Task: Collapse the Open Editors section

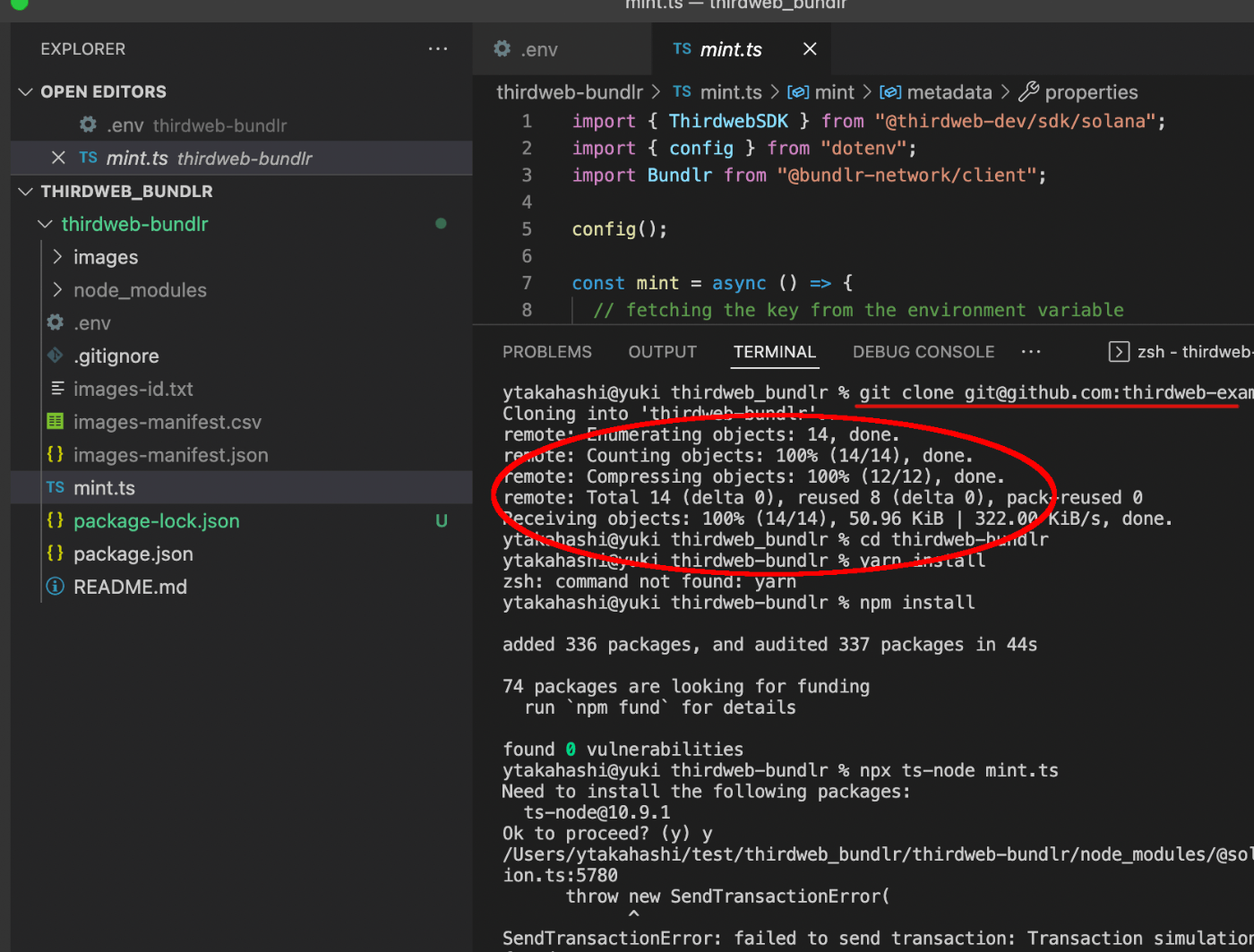Action: 25,91
